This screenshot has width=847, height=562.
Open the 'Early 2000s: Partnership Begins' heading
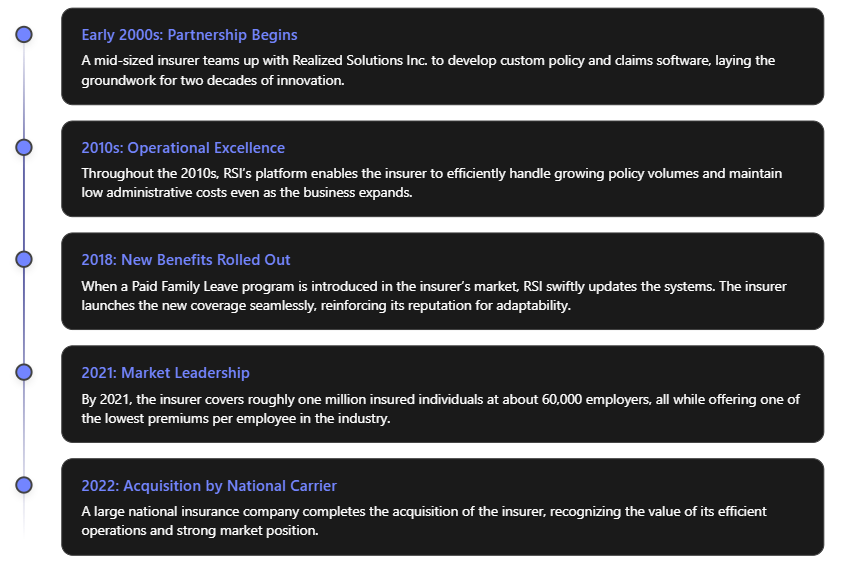tap(189, 35)
